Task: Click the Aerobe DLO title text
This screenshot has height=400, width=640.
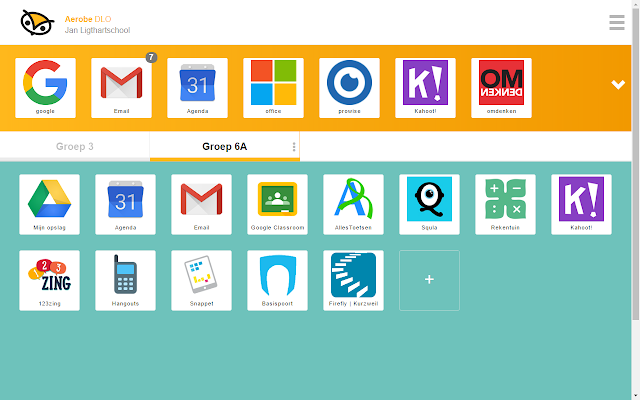Action: 88,19
